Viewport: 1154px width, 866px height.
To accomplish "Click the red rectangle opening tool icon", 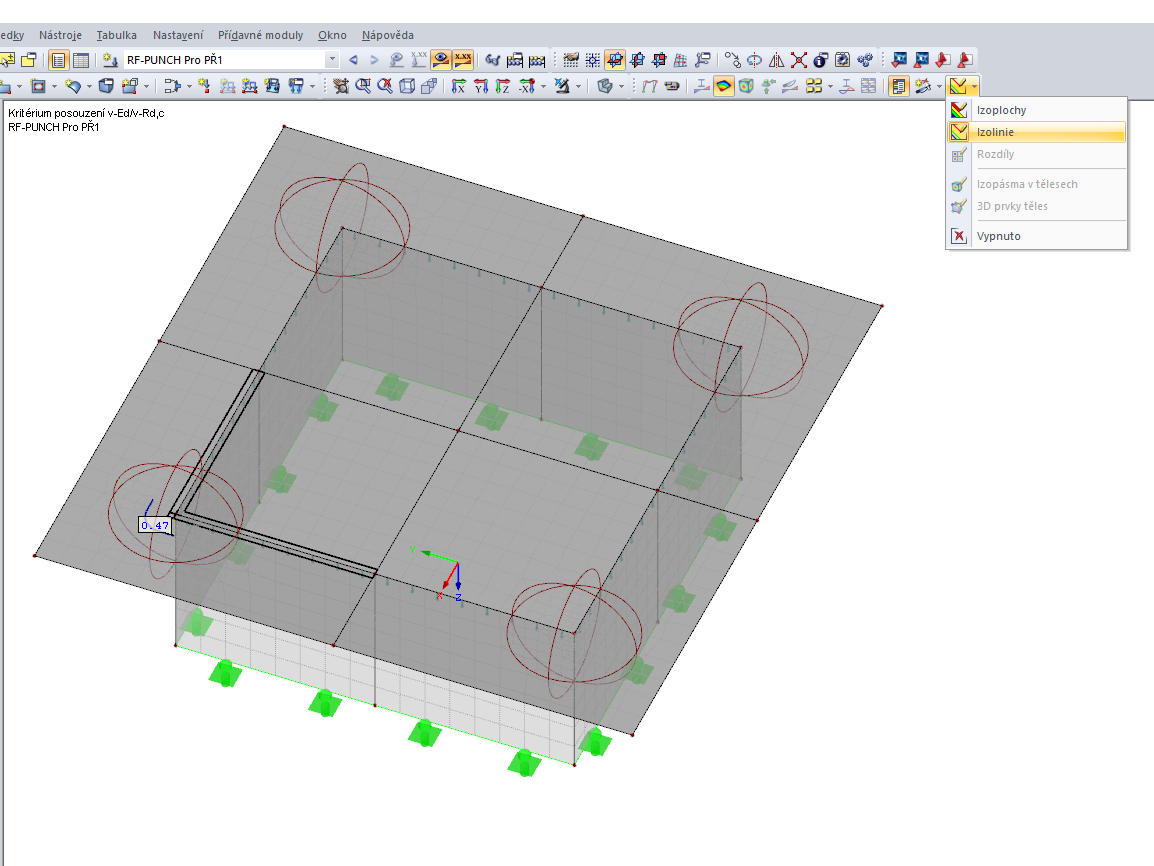I will tap(38, 86).
